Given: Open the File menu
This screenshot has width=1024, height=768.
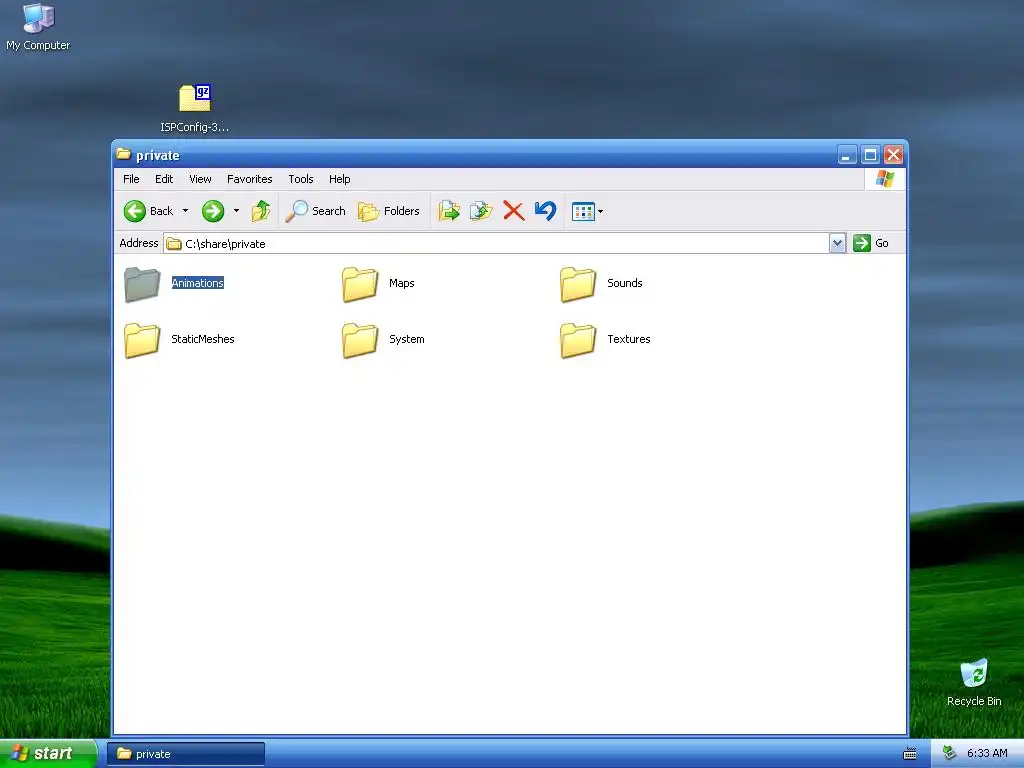Looking at the screenshot, I should (131, 179).
